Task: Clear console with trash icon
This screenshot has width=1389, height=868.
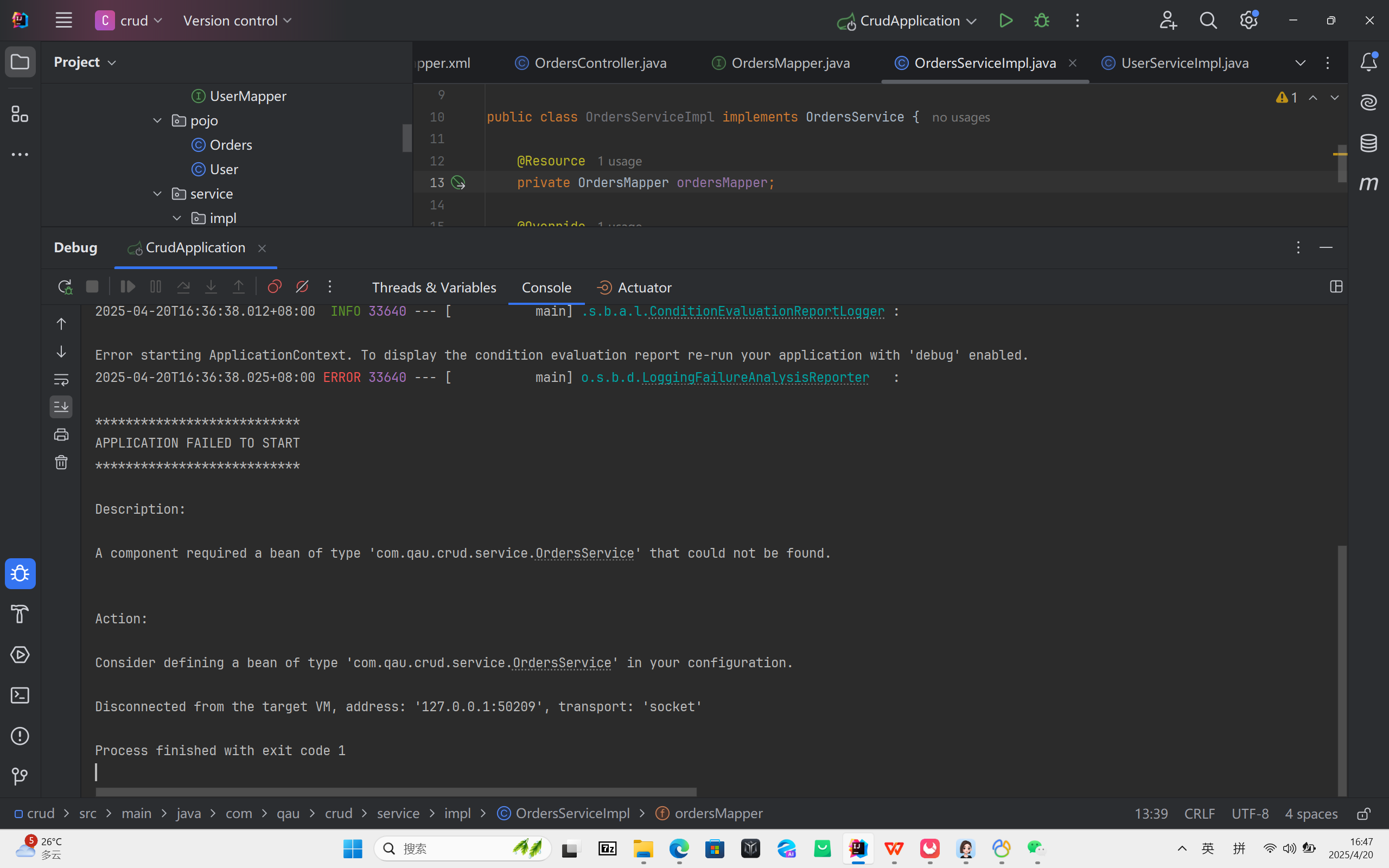Action: (x=61, y=462)
